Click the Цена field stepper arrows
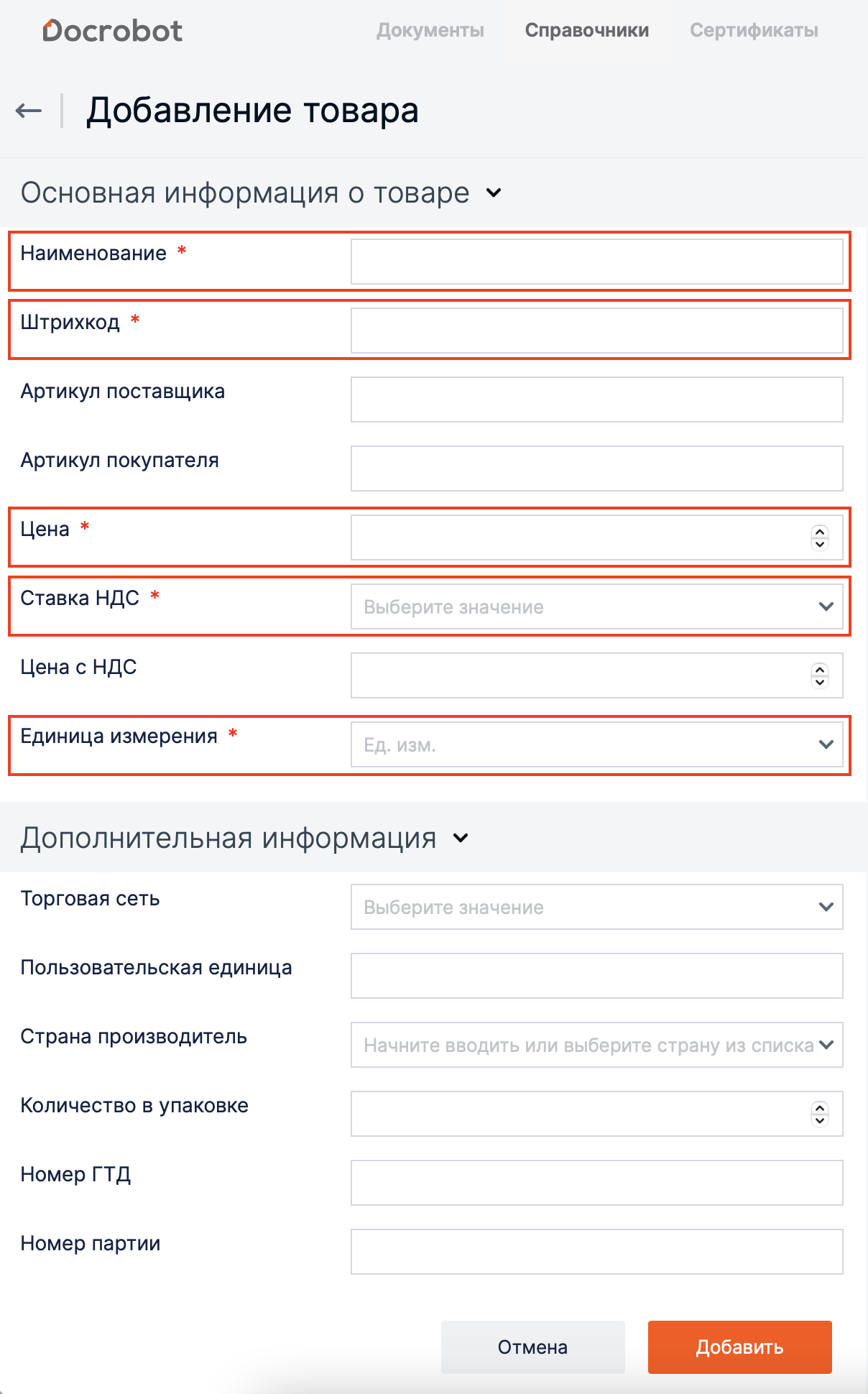The height and width of the screenshot is (1394, 868). point(820,537)
